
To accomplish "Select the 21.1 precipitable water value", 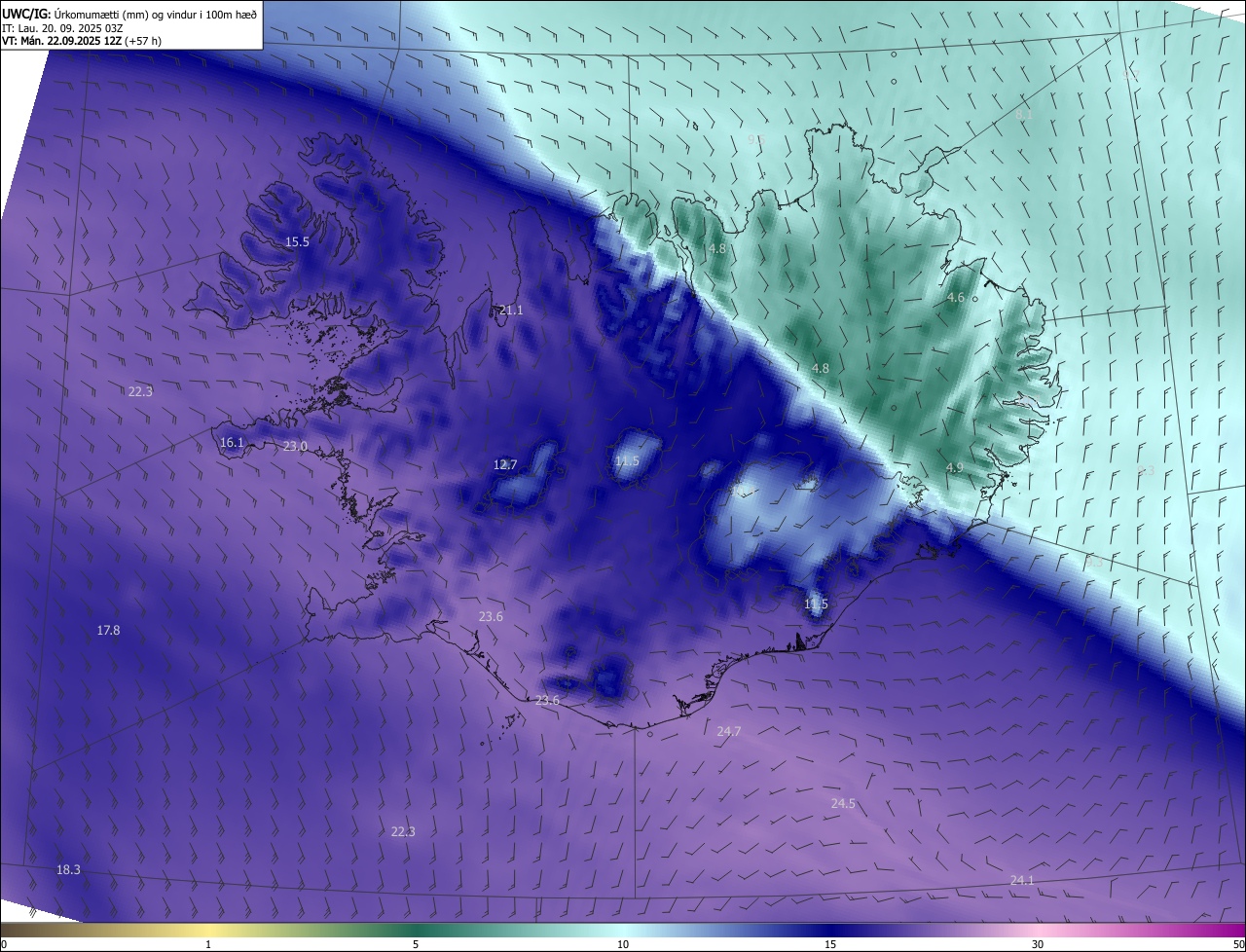I will tap(511, 310).
